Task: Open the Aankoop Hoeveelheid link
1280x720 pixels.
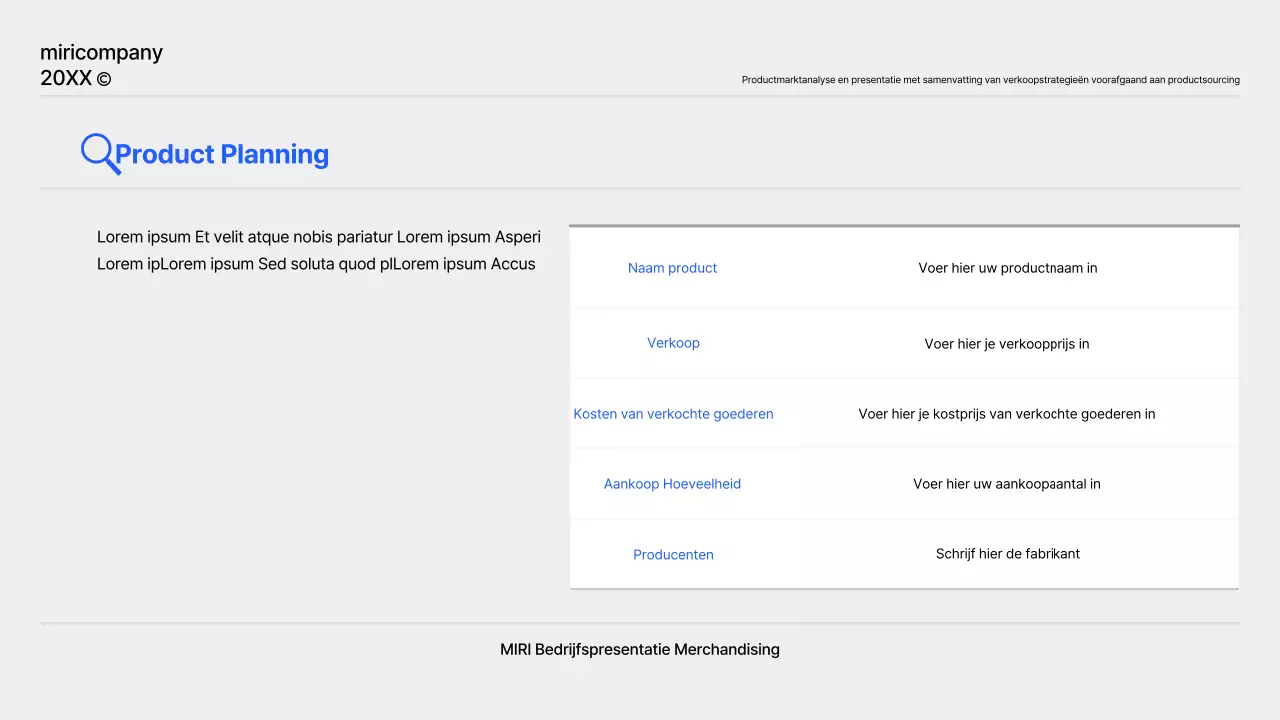Action: (x=672, y=483)
